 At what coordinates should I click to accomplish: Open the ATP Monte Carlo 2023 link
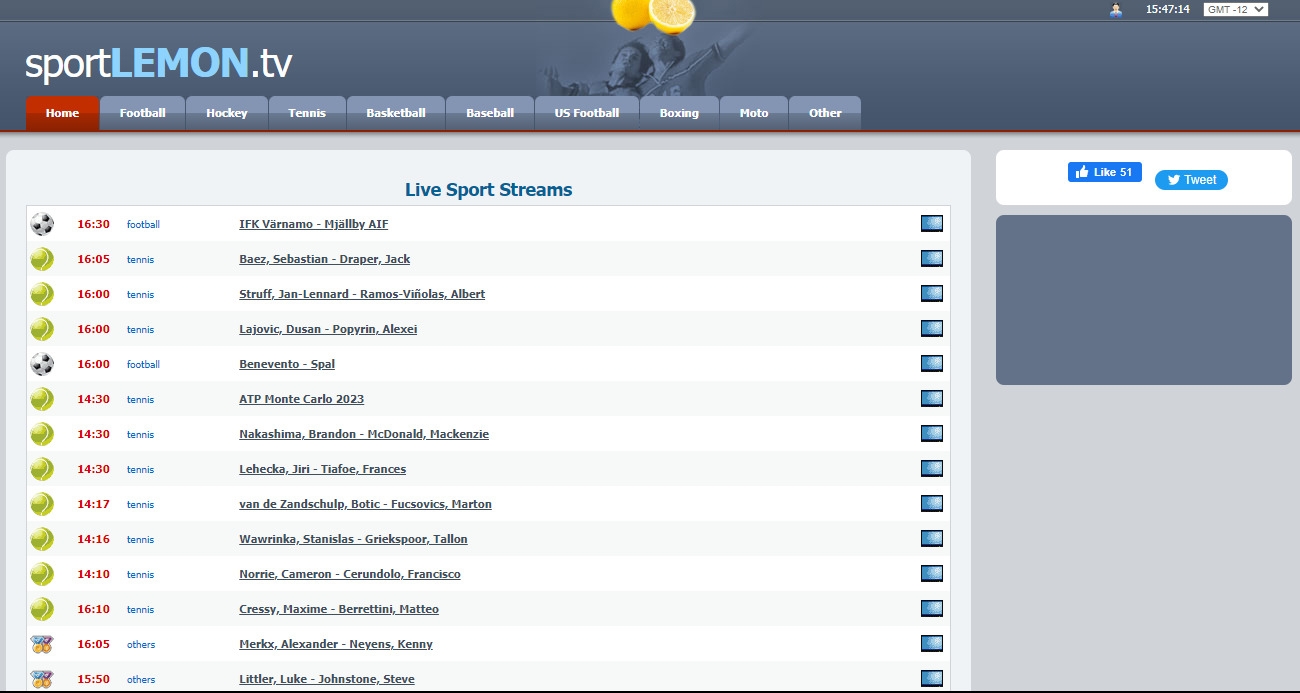[x=302, y=399]
